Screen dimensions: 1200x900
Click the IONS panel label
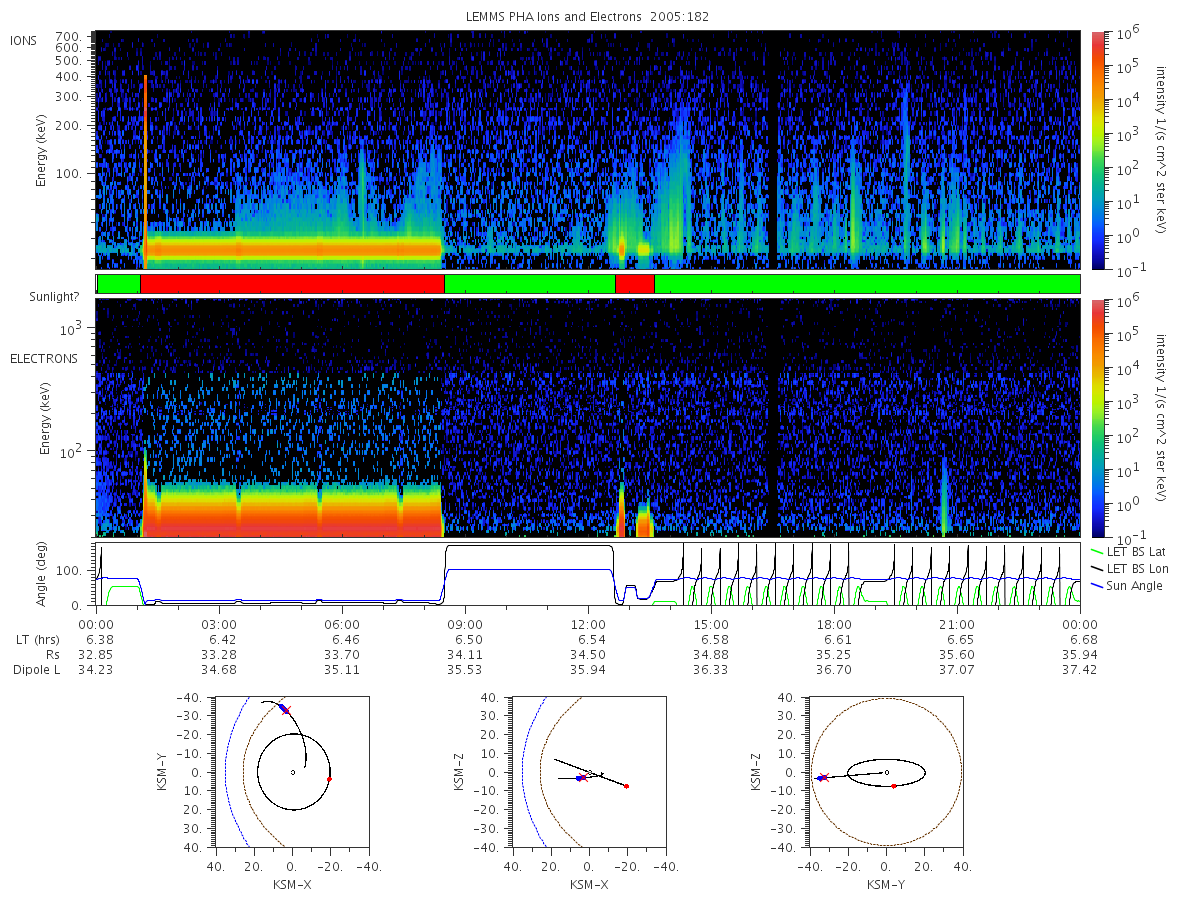tap(25, 40)
